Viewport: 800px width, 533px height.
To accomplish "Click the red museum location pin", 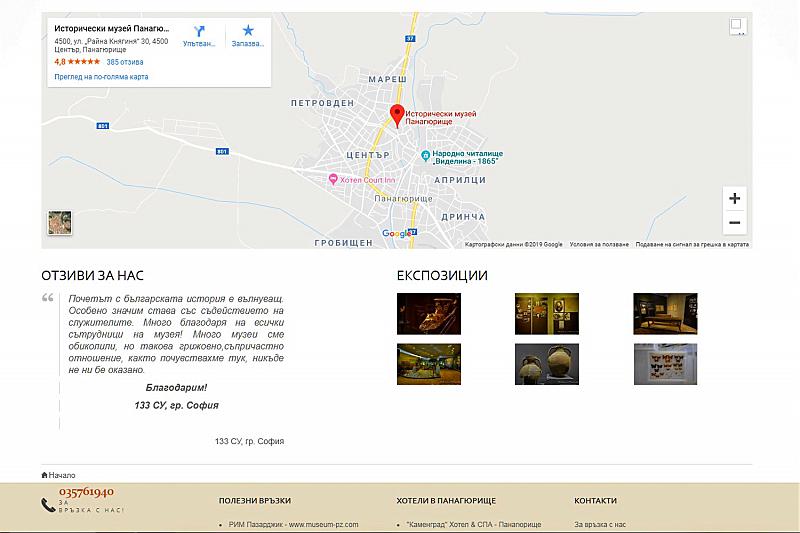I will (x=396, y=115).
